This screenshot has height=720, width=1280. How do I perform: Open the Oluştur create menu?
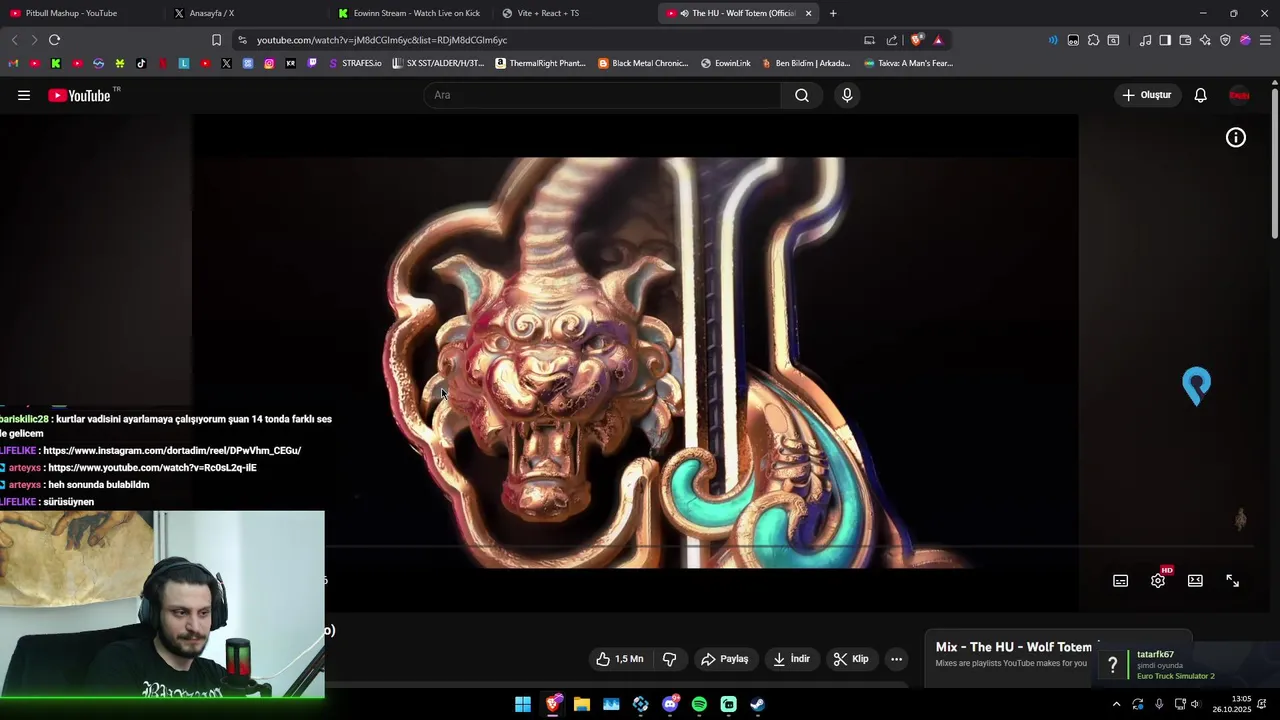1146,95
